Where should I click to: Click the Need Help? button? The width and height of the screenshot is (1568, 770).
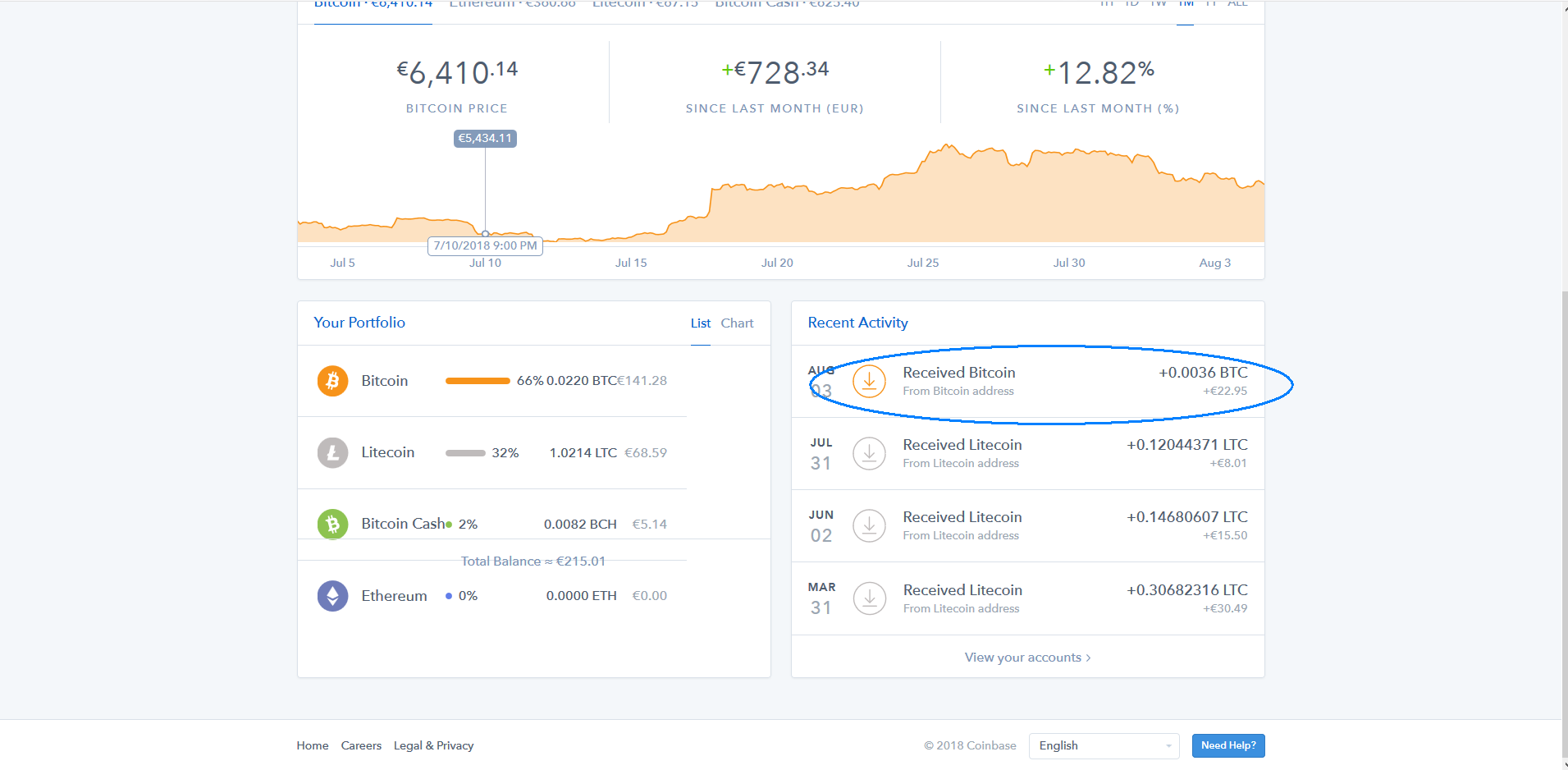pos(1227,745)
